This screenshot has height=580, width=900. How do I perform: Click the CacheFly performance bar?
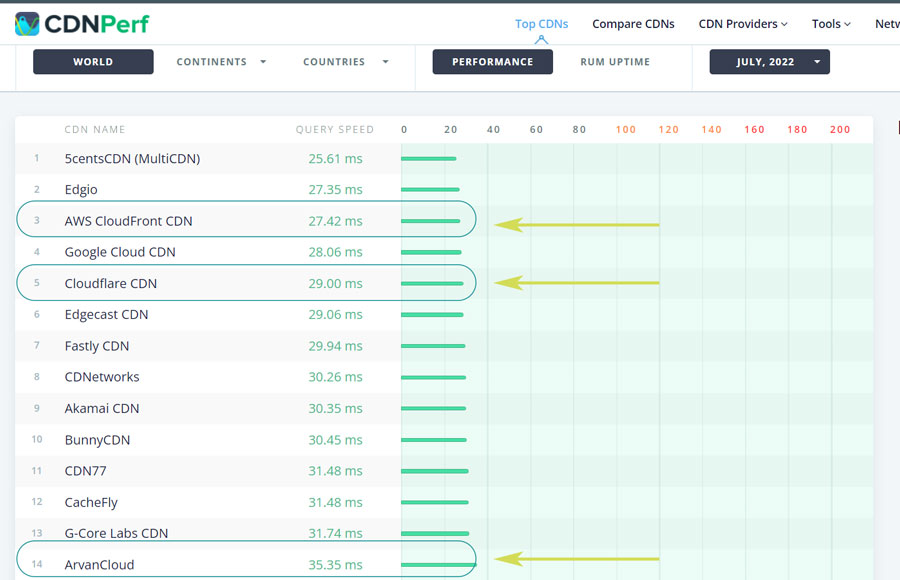[x=435, y=502]
